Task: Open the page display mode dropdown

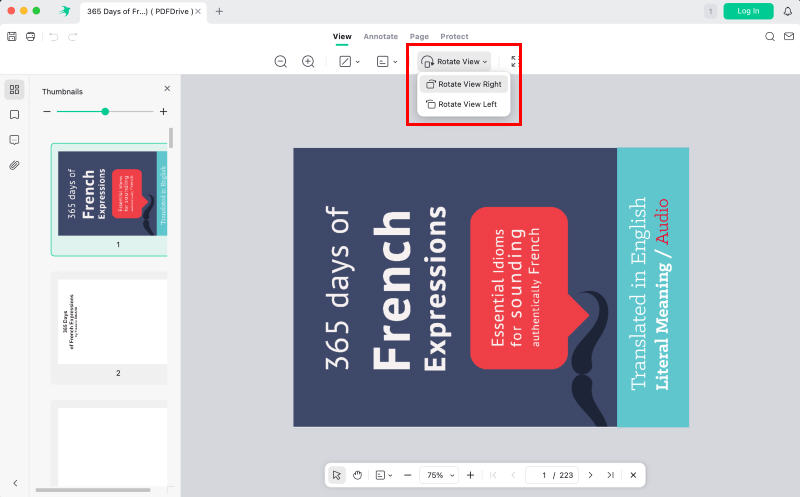Action: coord(387,62)
